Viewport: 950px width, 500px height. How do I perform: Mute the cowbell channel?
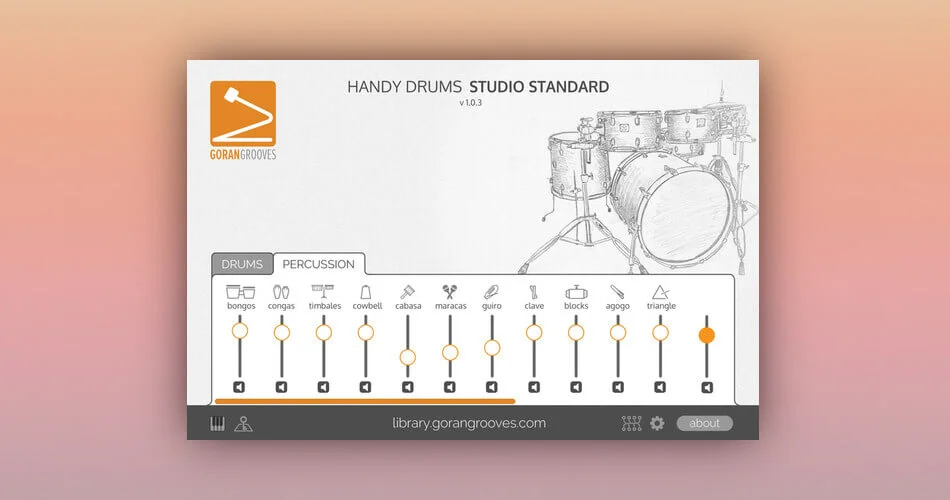pyautogui.click(x=365, y=387)
